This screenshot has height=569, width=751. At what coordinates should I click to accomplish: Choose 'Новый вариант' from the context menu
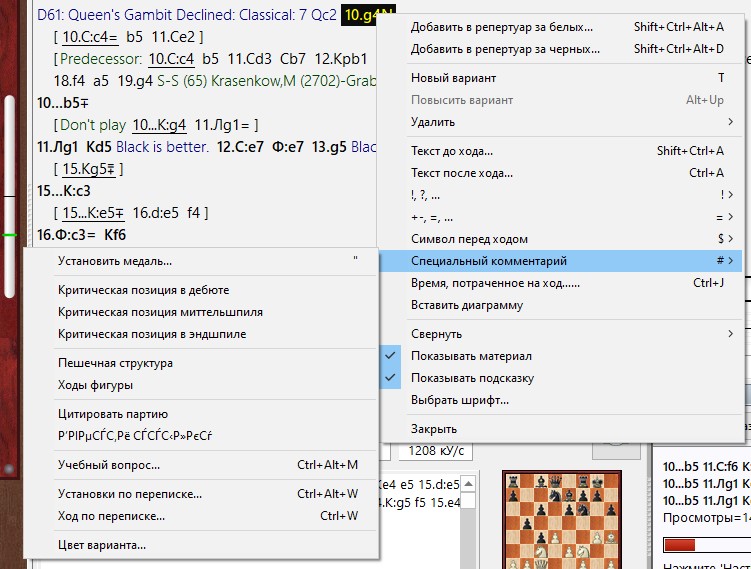pyautogui.click(x=453, y=78)
